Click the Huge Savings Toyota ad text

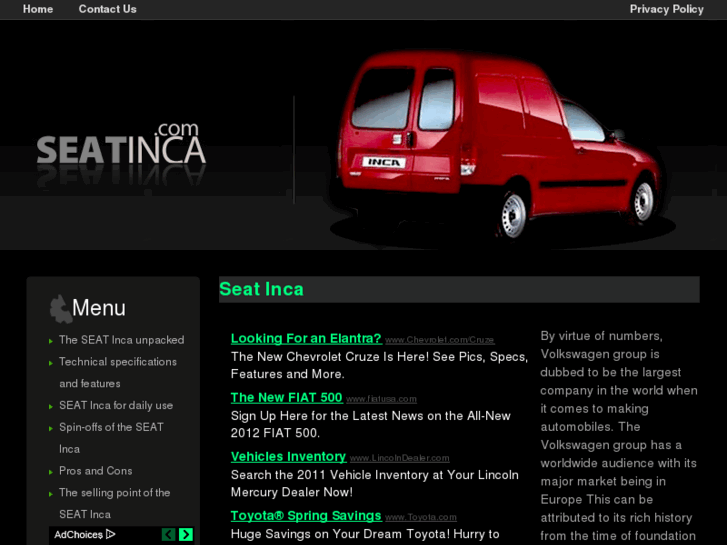click(365, 534)
